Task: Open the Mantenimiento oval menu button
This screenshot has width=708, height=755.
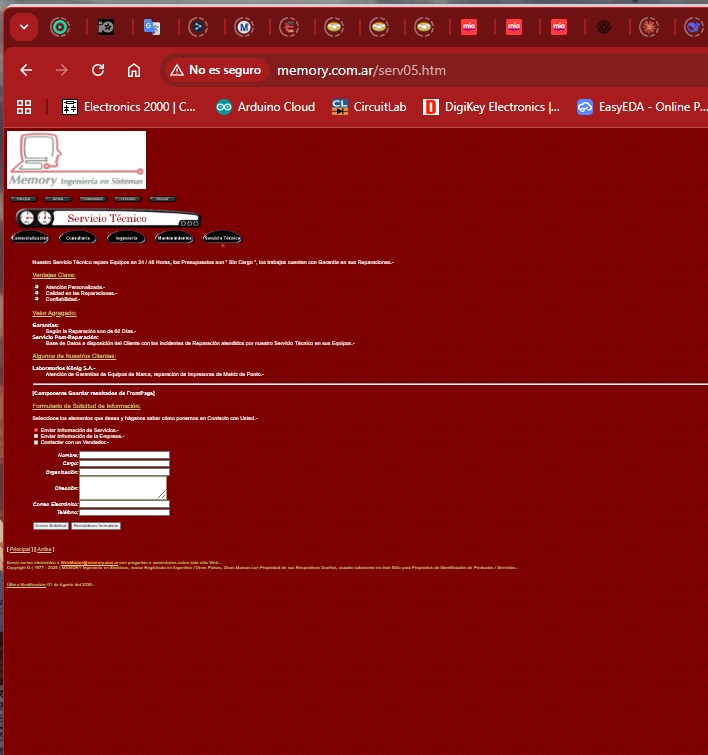Action: [174, 238]
